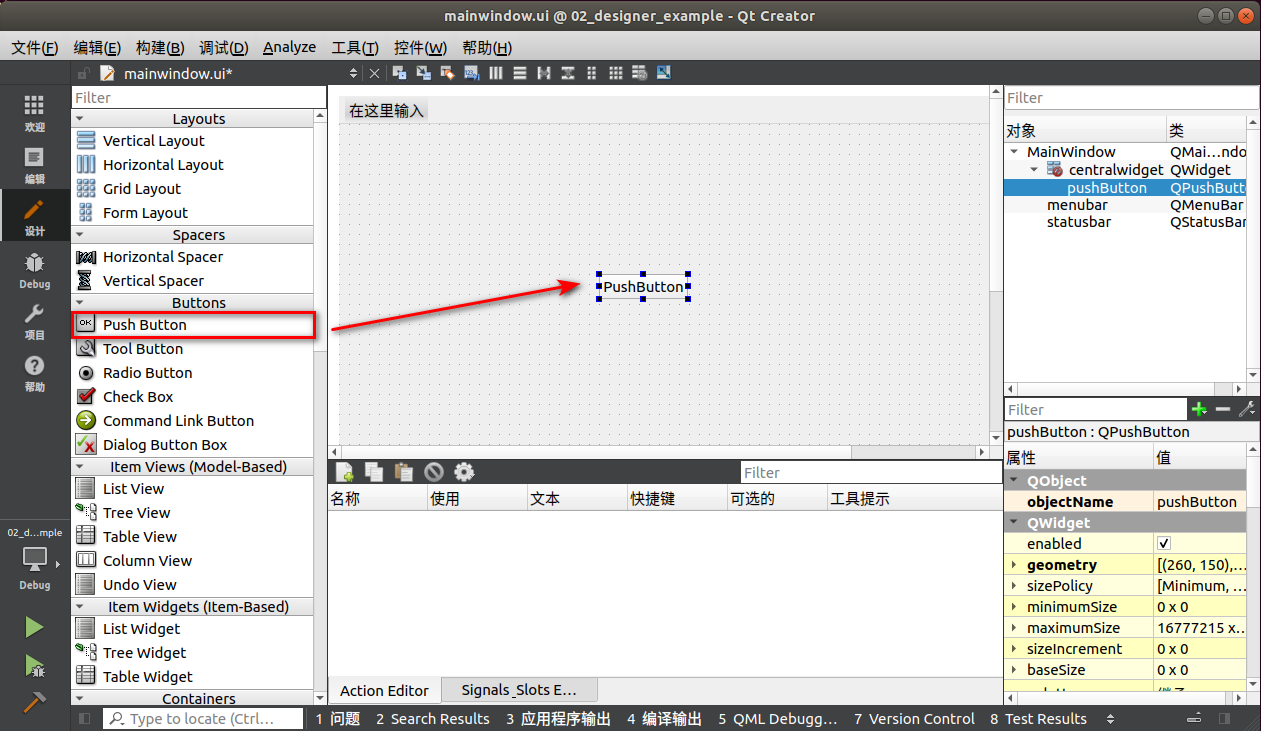The width and height of the screenshot is (1261, 731).
Task: Click the Adjust Size toolbar icon
Action: click(x=663, y=73)
